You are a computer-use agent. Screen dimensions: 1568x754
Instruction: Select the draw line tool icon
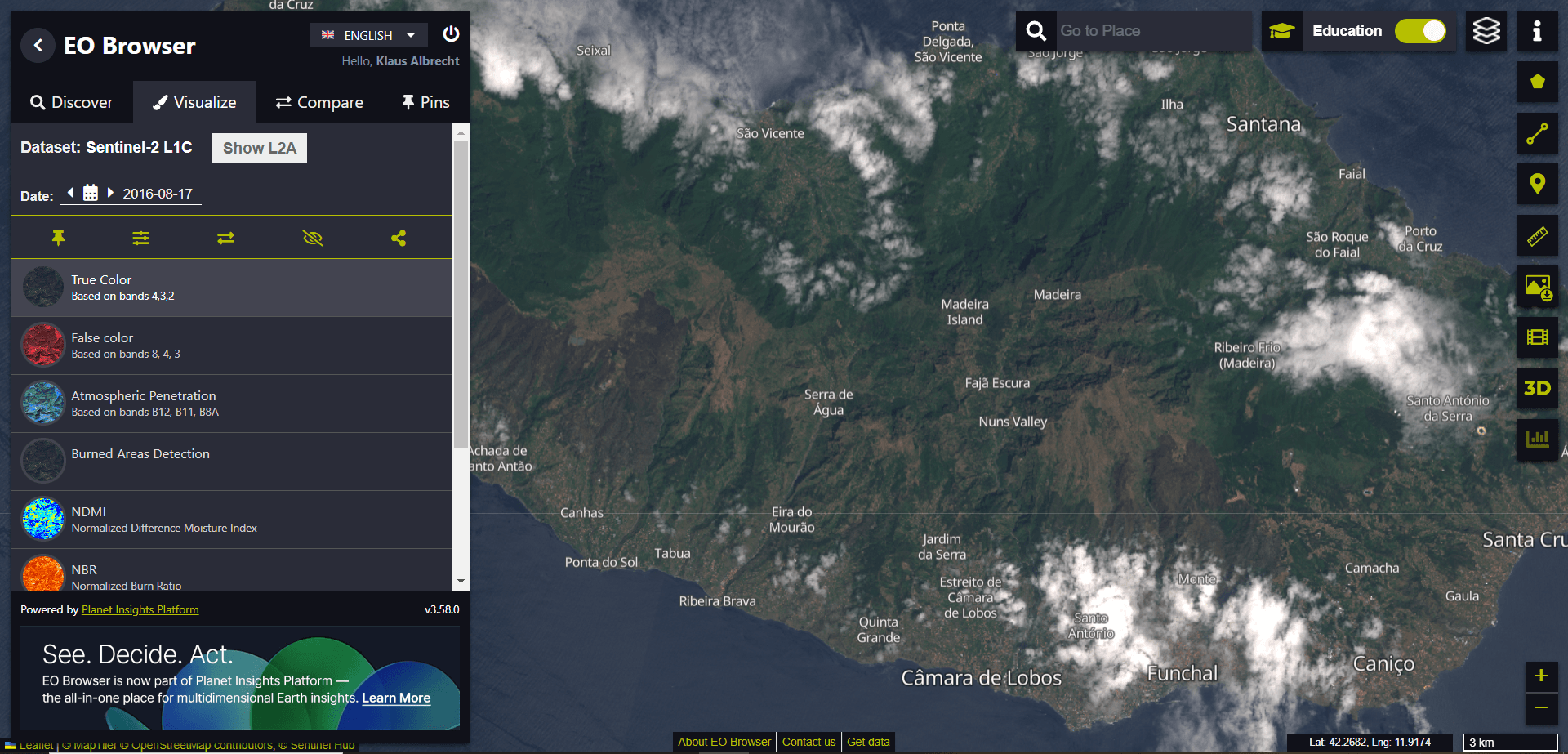[1537, 133]
